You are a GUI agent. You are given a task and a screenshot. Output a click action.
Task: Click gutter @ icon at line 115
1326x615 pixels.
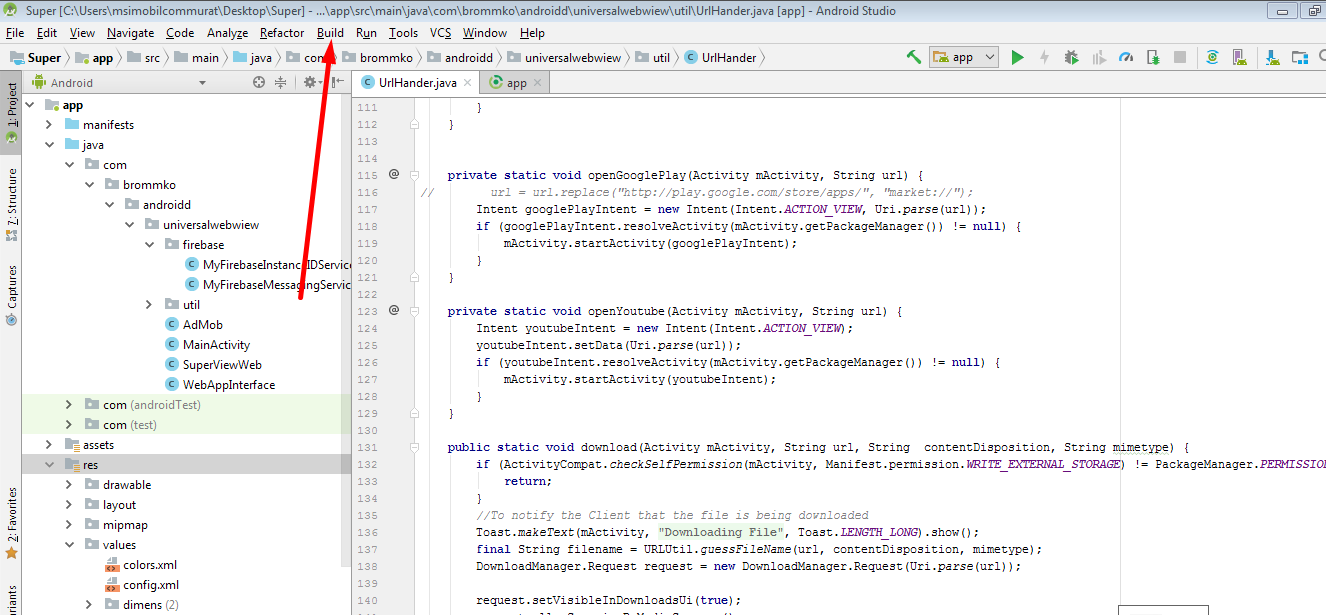(394, 174)
